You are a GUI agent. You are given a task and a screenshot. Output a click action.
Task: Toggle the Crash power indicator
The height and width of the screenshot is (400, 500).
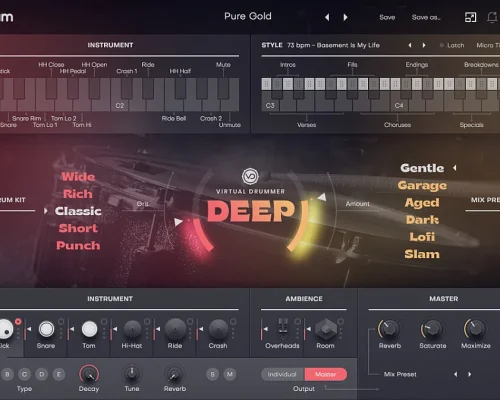(233, 321)
